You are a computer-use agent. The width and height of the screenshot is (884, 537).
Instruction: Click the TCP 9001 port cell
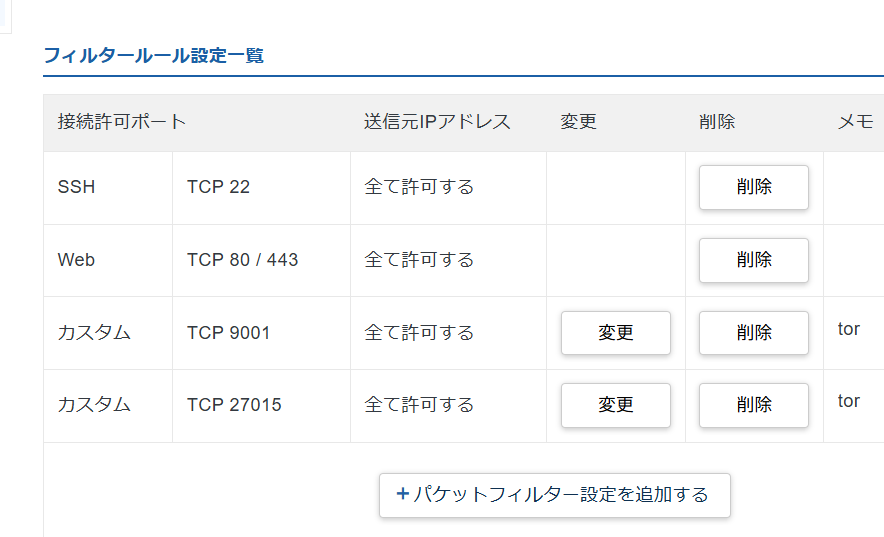228,333
